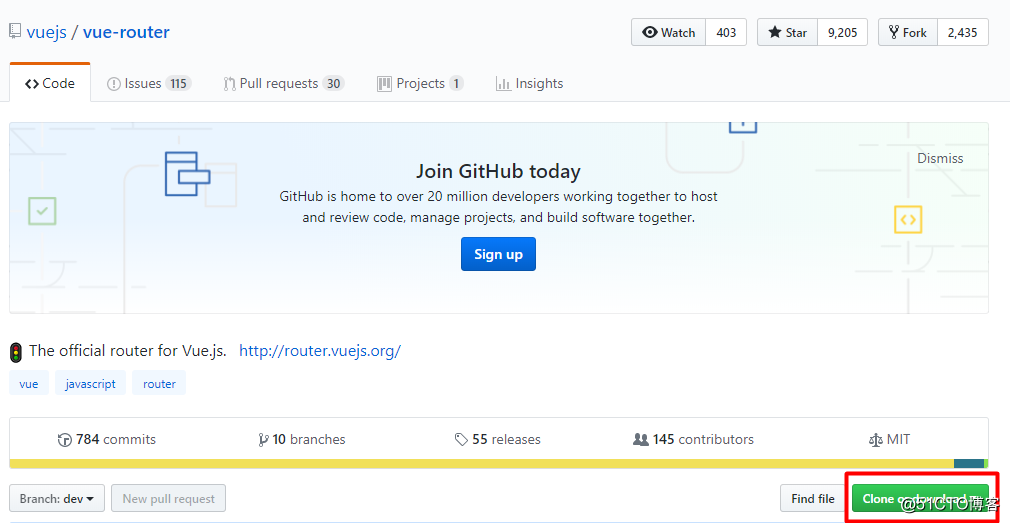Click the 115 issues count badge
Viewport: 1010px width, 523px height.
178,83
